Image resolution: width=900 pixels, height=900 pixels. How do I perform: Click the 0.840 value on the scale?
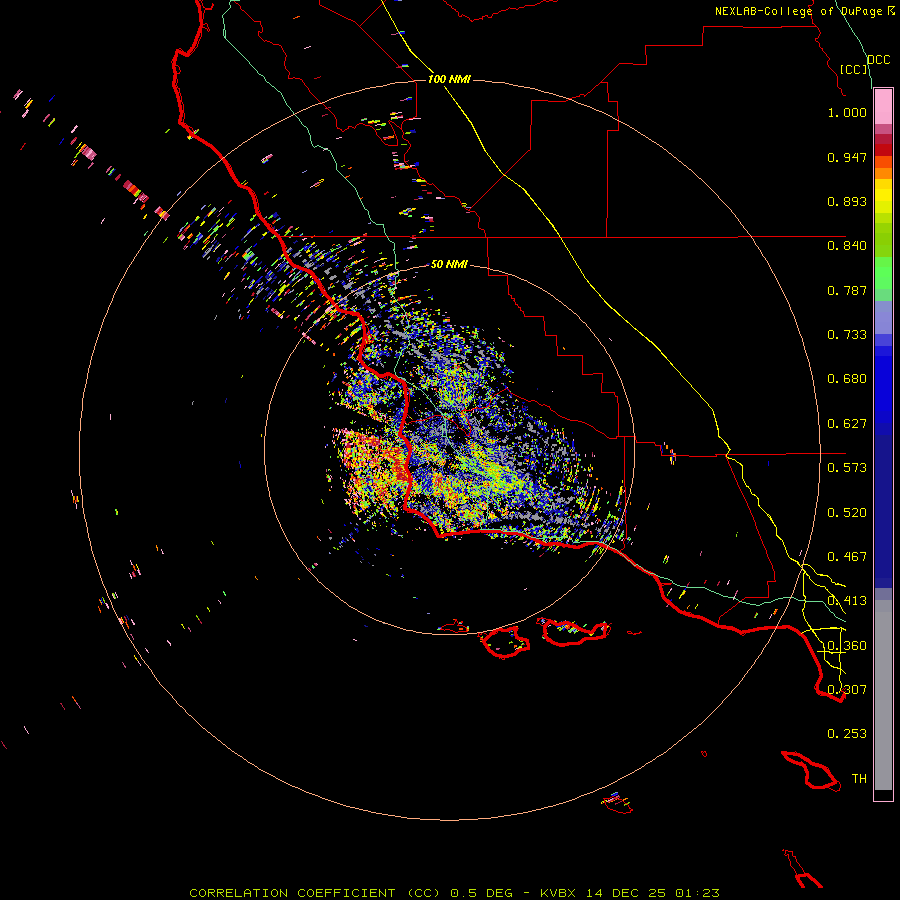847,246
